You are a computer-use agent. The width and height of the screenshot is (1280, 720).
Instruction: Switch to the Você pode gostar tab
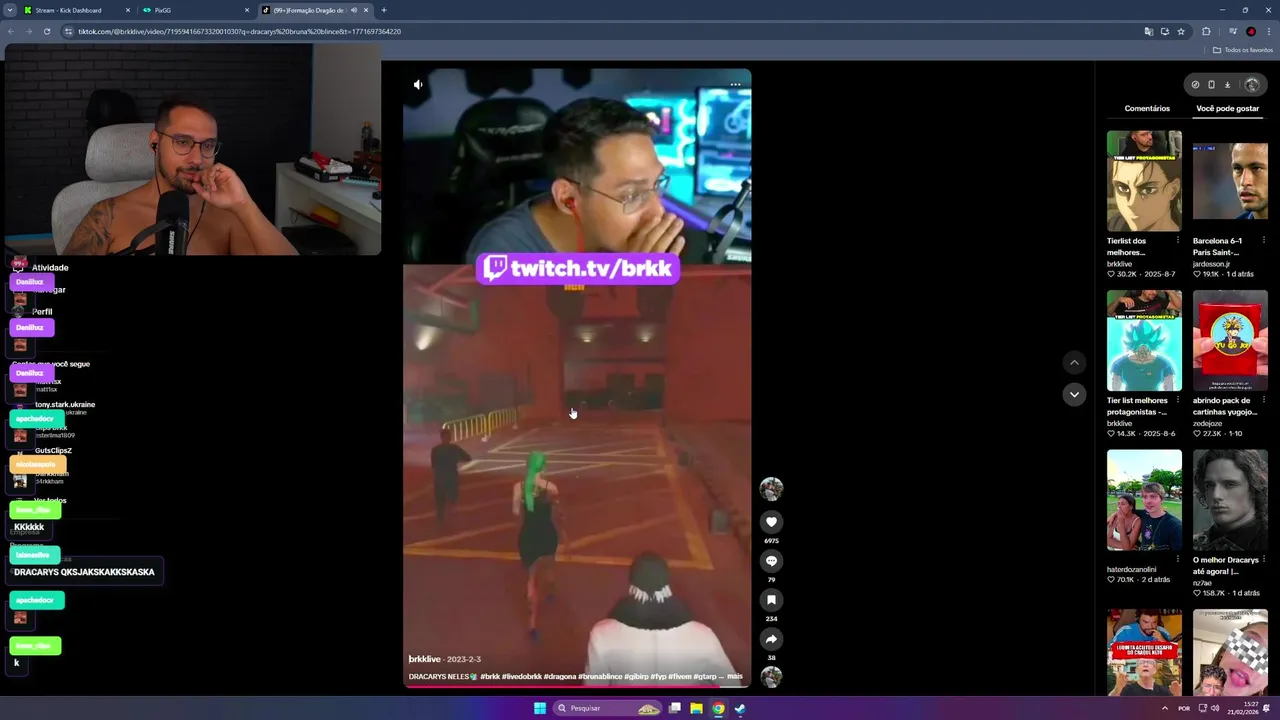click(1228, 108)
